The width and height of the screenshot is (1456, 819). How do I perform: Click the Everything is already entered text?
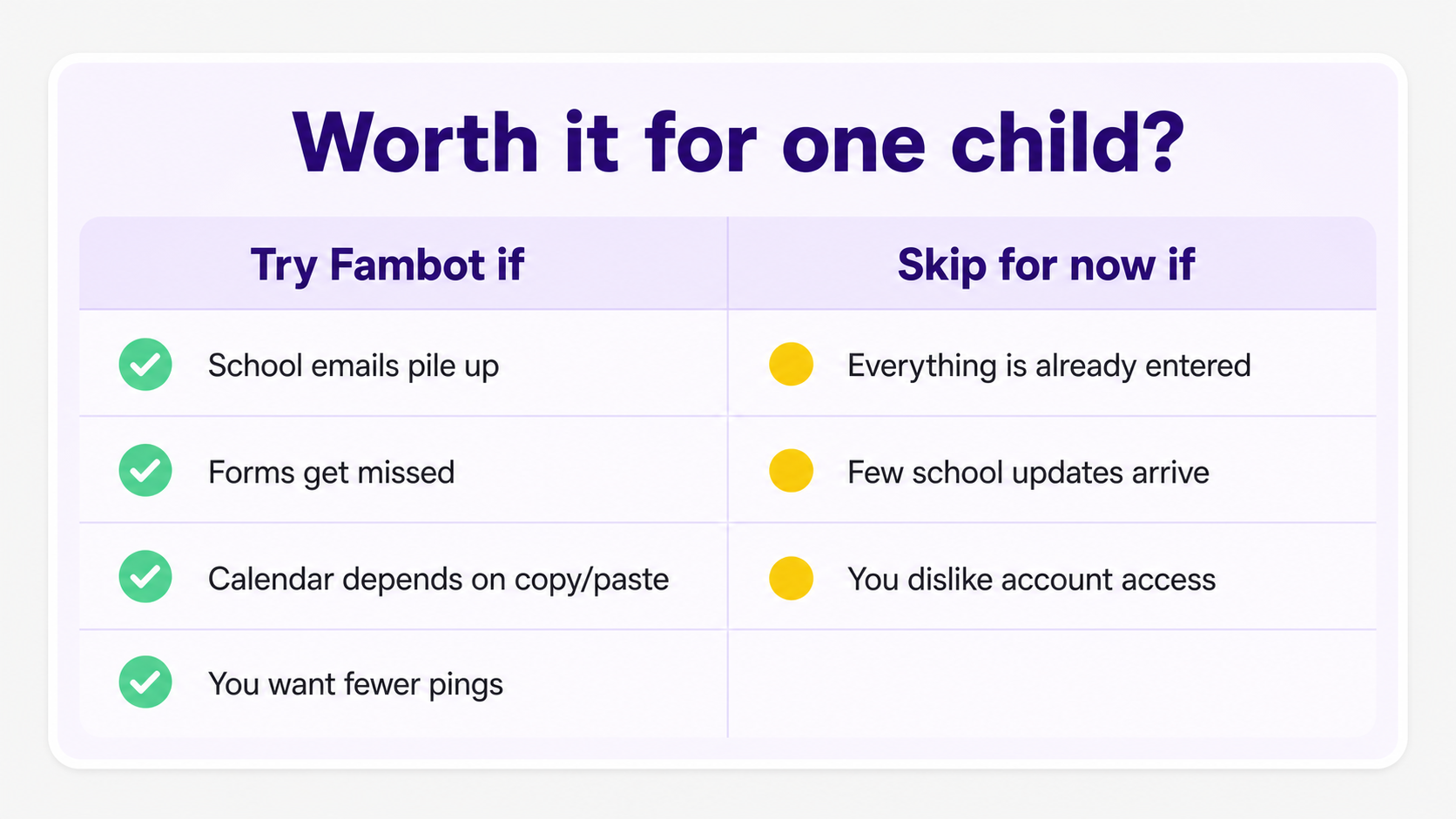click(1049, 366)
